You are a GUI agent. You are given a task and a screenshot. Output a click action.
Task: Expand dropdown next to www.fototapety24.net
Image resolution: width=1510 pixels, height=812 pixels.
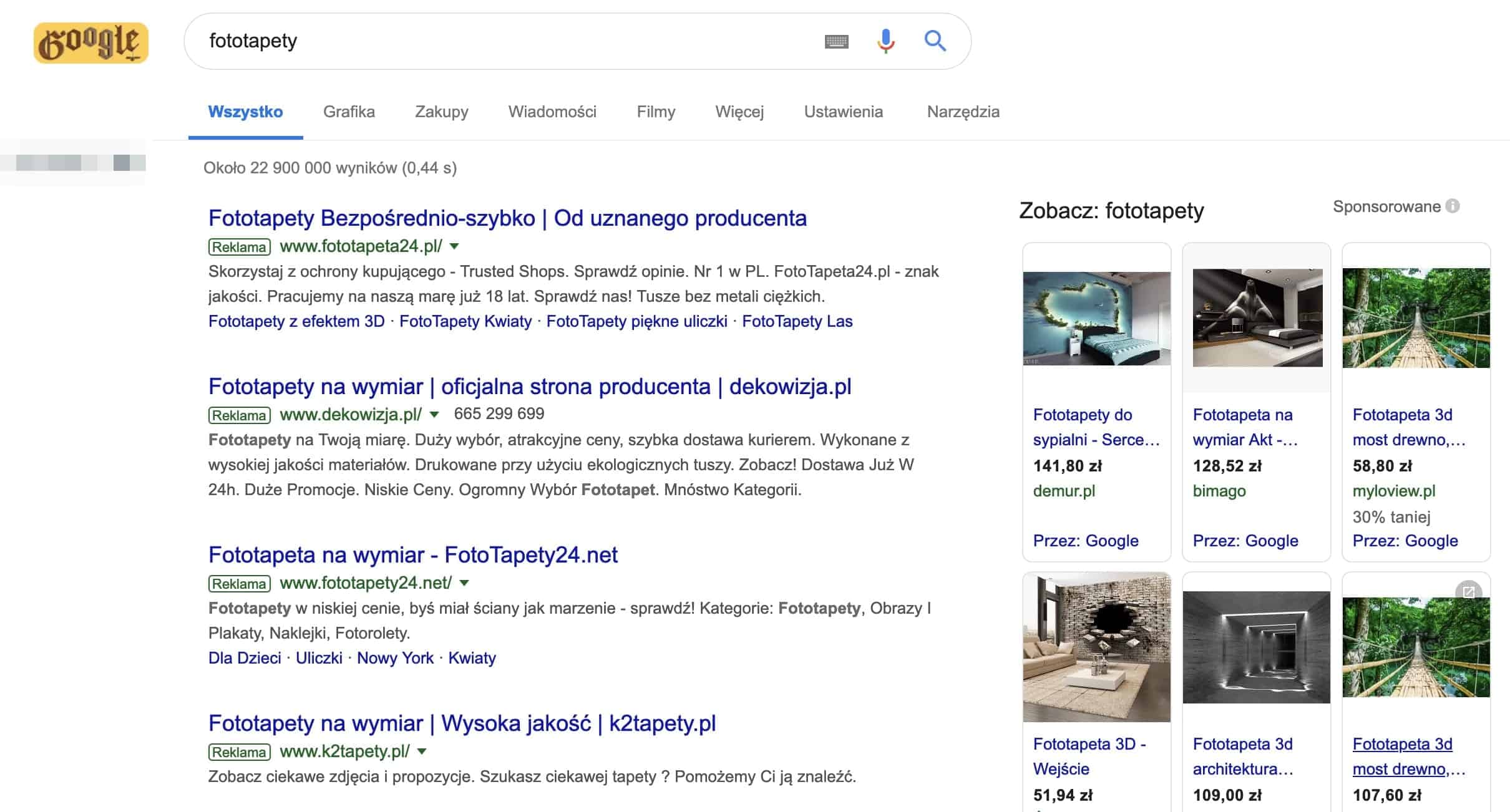[464, 583]
